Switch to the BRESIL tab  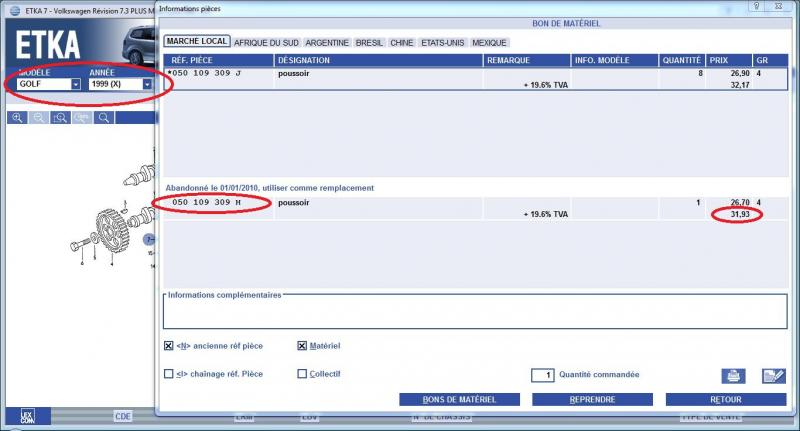[369, 43]
